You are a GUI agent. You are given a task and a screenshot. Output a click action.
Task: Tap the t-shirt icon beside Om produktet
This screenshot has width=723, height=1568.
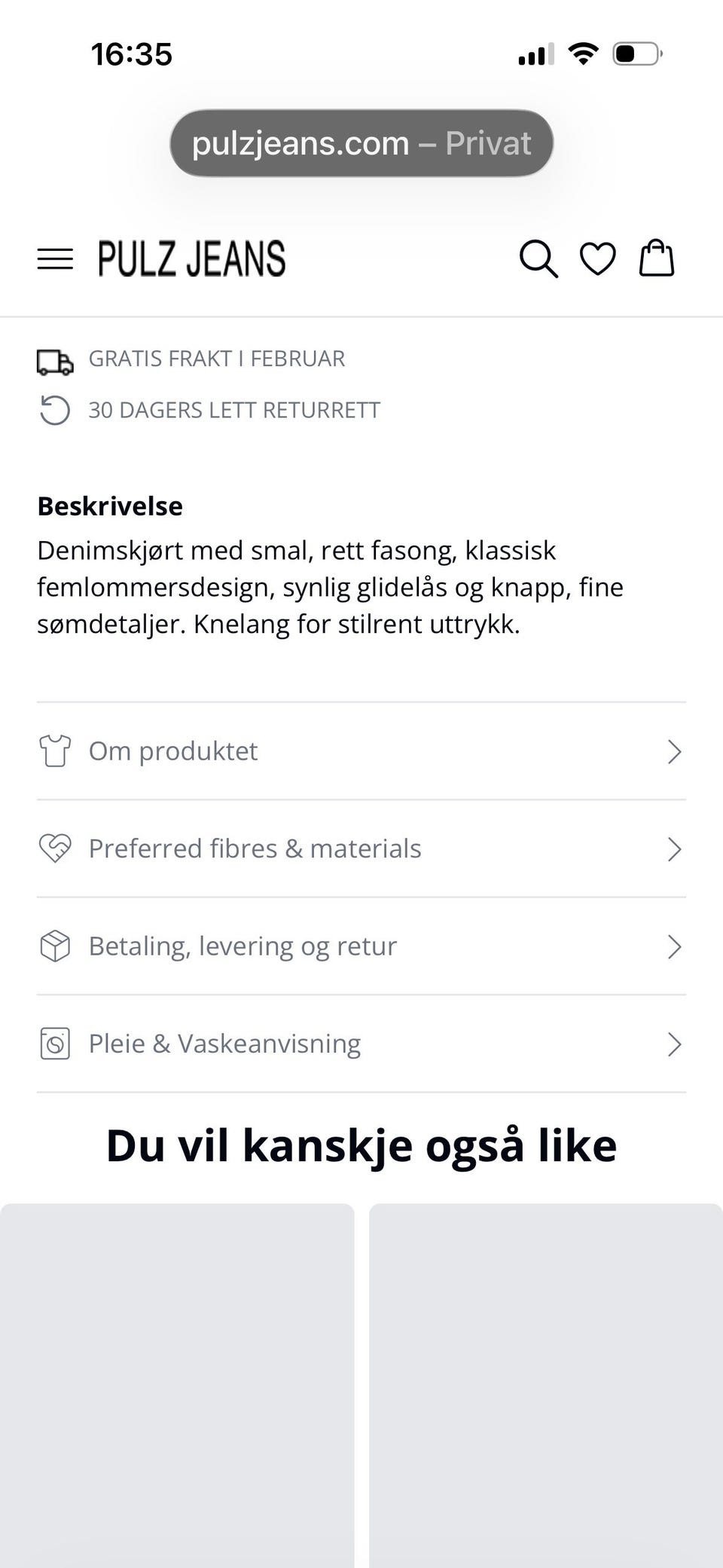coord(55,751)
